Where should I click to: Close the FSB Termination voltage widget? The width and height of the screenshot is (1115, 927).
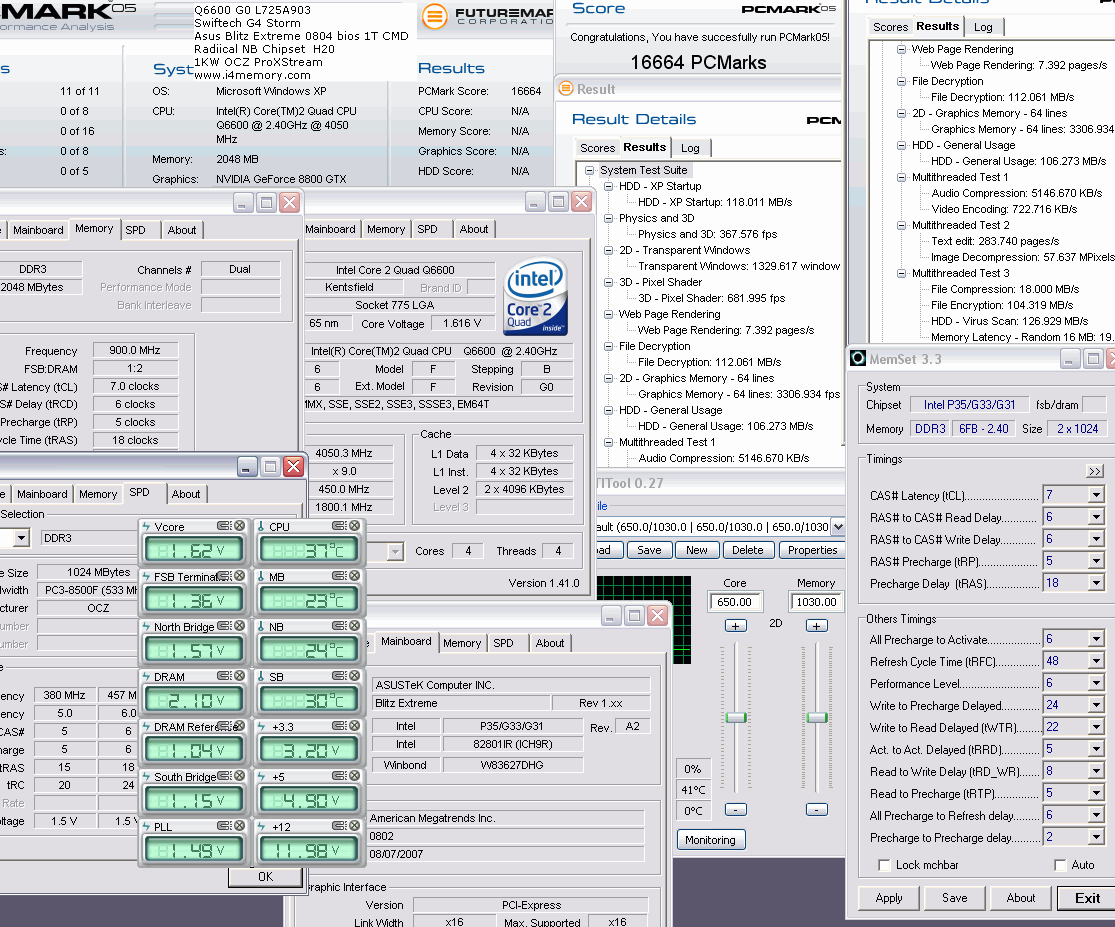pyautogui.click(x=240, y=576)
